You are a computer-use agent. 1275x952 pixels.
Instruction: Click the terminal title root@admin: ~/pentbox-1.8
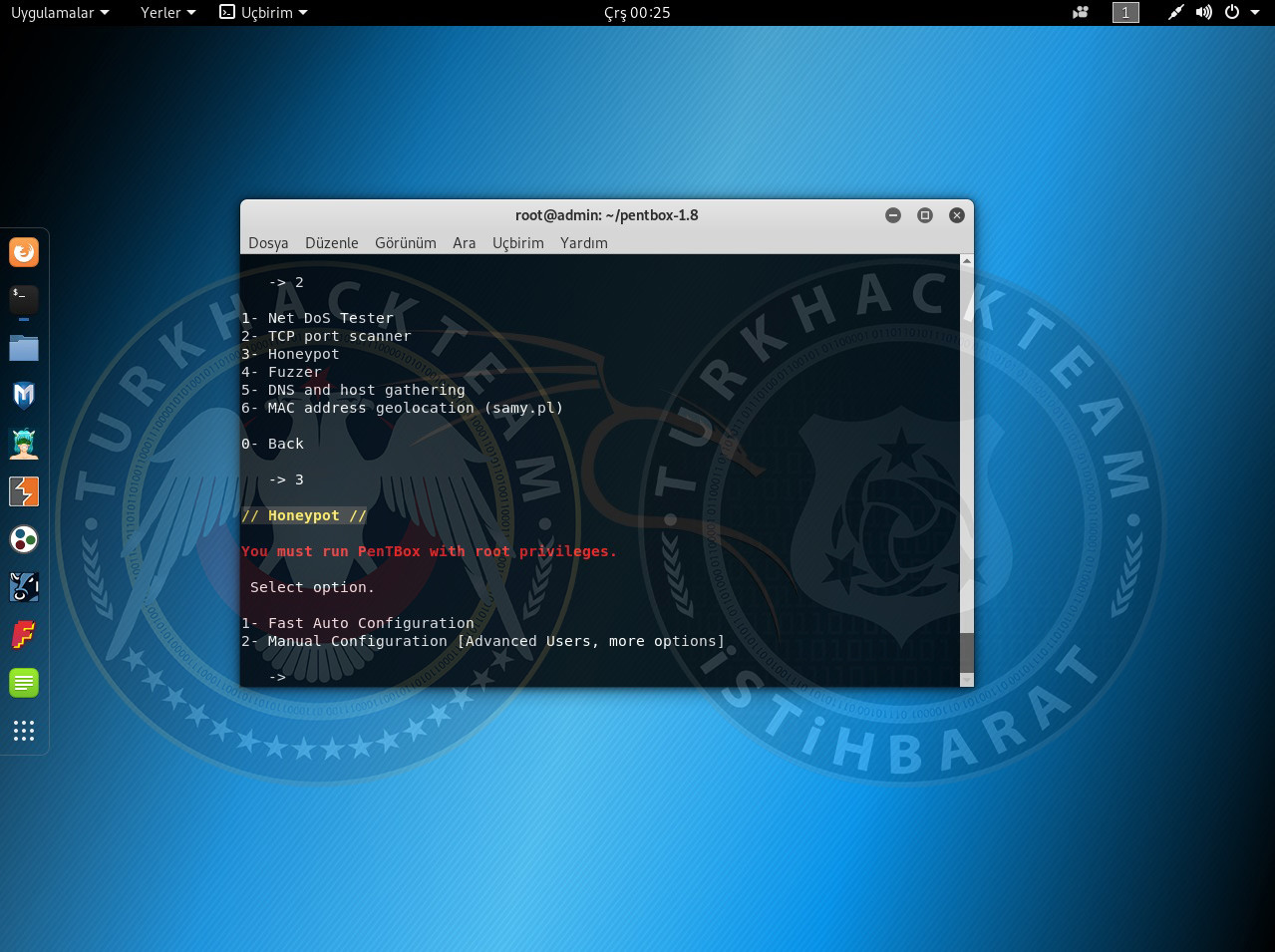pos(606,215)
